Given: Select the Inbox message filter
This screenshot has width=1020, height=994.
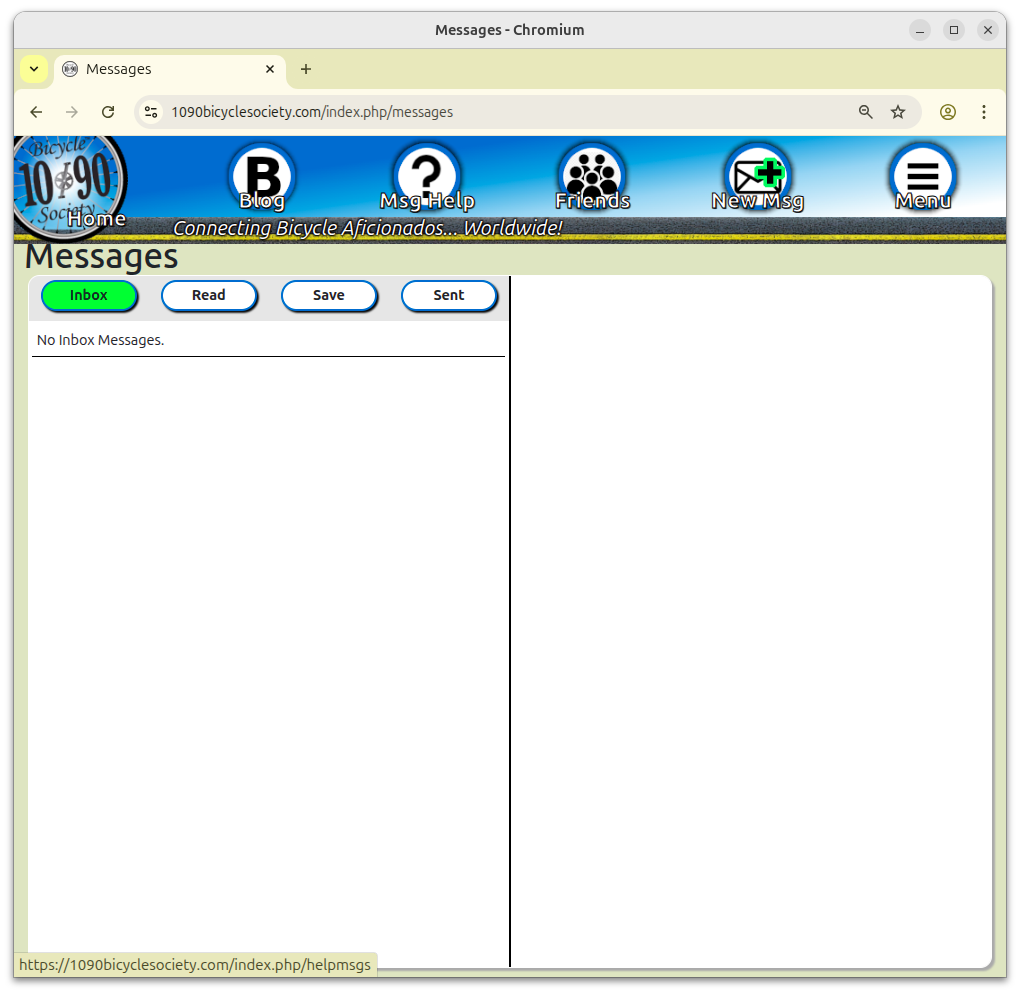Looking at the screenshot, I should coord(89,295).
